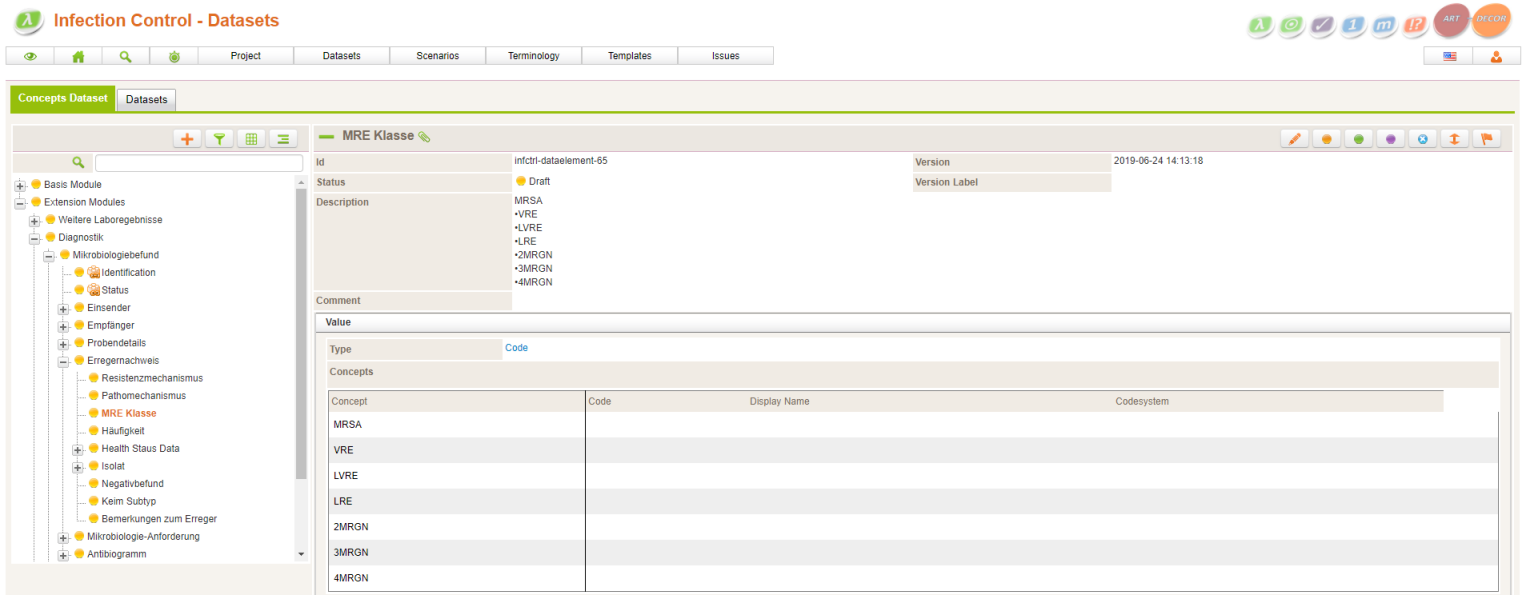
Task: Set status with the purple circle button
Action: coord(1390,139)
